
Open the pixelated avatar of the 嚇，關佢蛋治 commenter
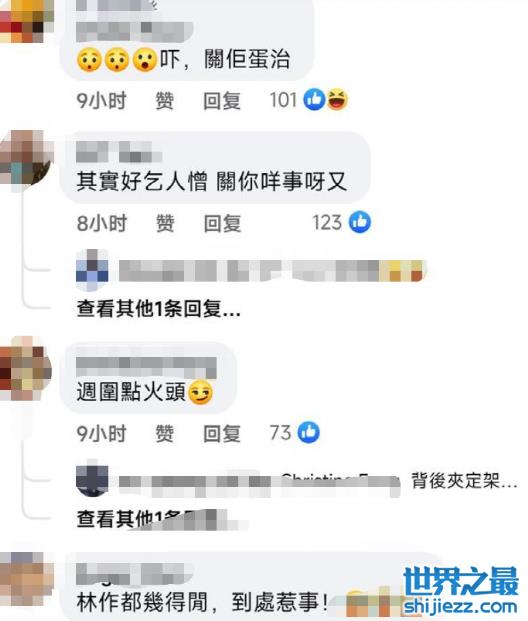click(x=27, y=21)
